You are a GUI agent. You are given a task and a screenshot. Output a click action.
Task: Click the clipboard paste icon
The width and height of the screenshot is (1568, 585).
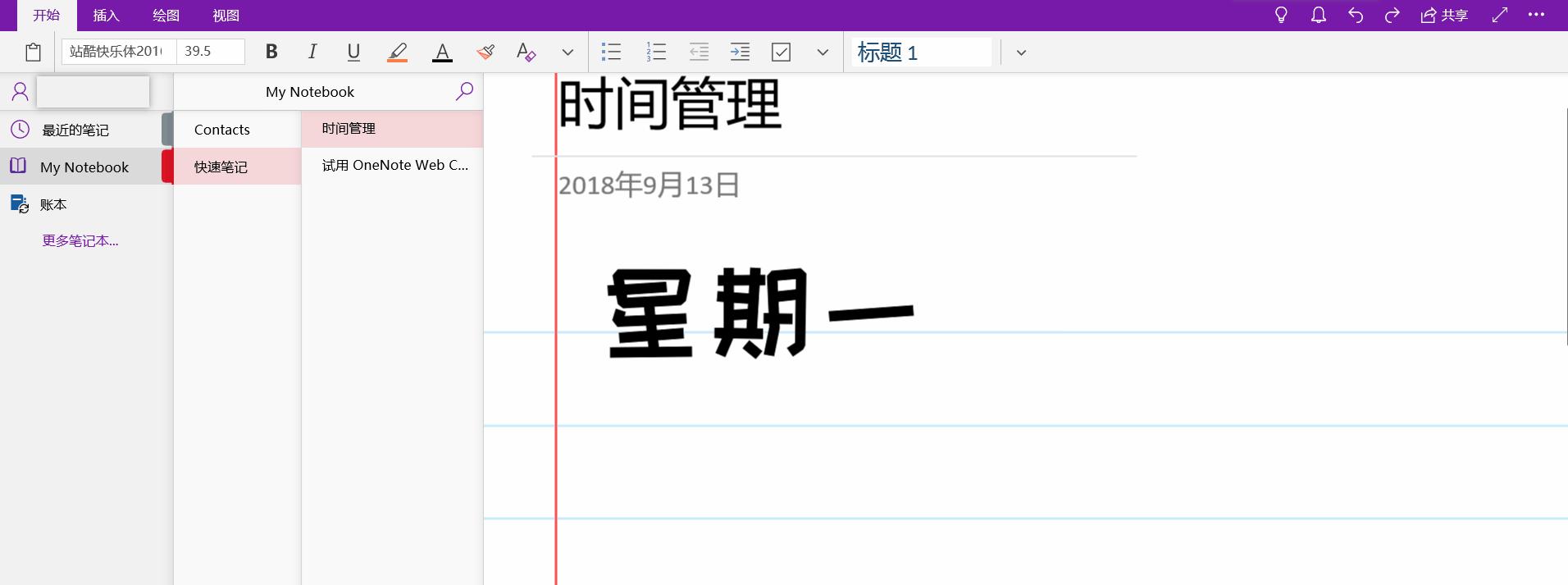click(33, 53)
